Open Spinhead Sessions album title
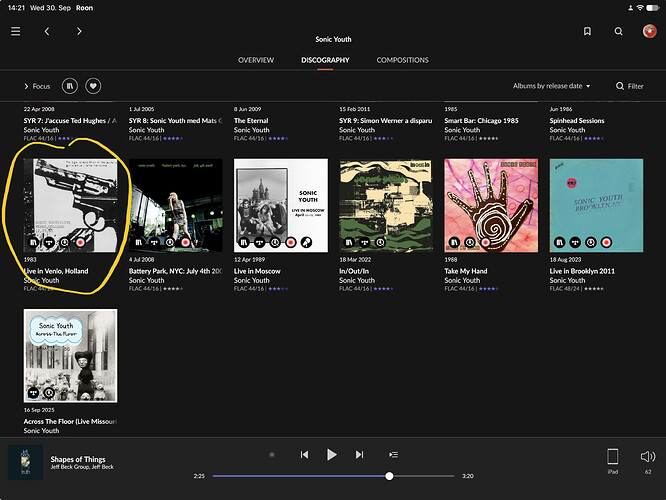Screen dimensions: 666x500 click(576, 121)
